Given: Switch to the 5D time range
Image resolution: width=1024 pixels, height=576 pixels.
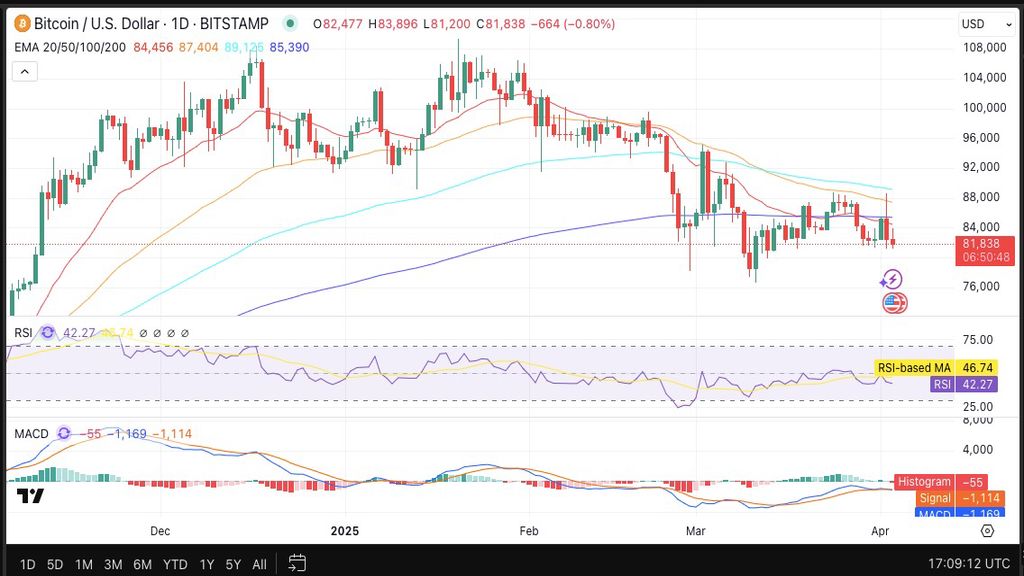Looking at the screenshot, I should [55, 564].
